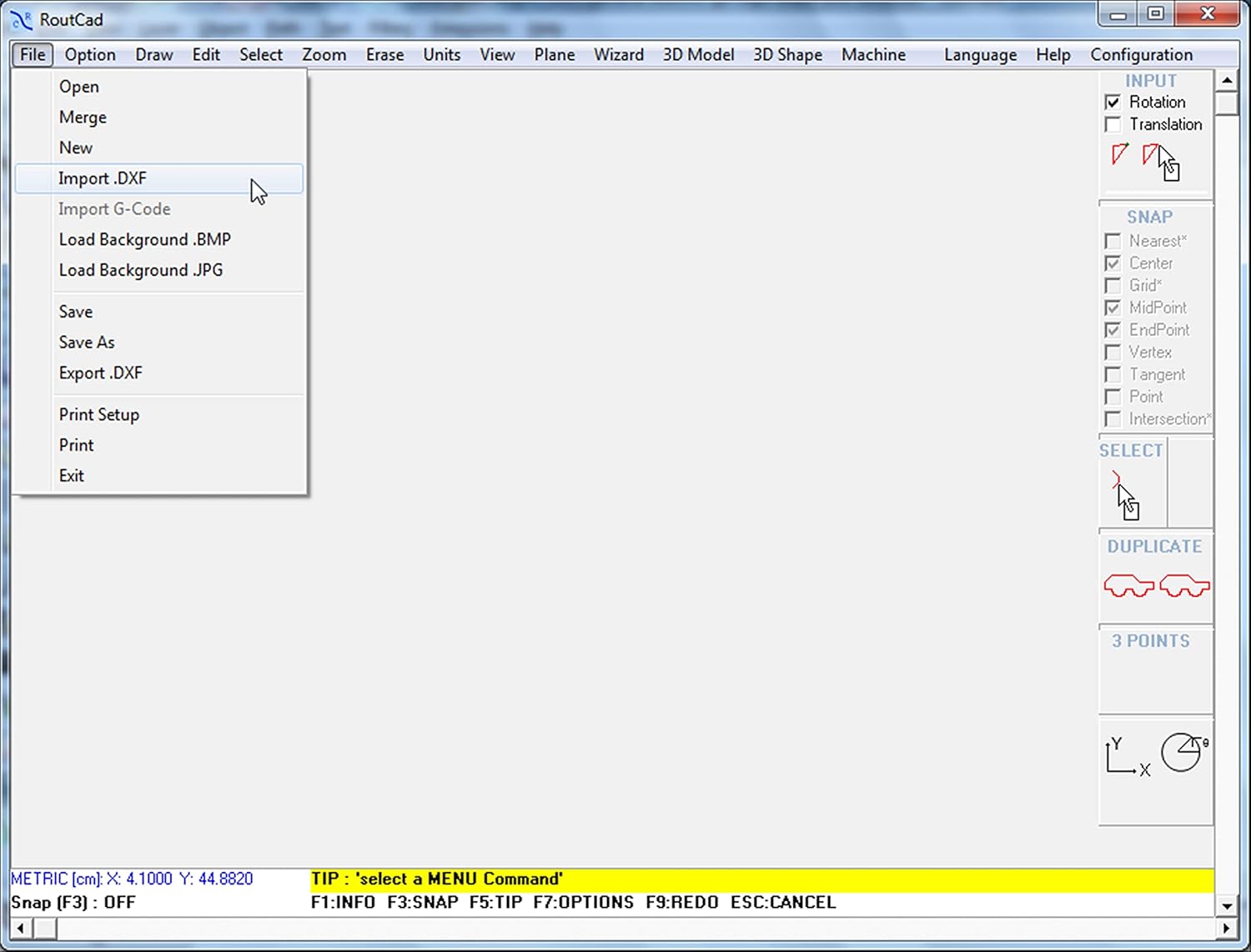Toggle the Nearest snap checkbox
The image size is (1251, 952).
(x=1113, y=242)
